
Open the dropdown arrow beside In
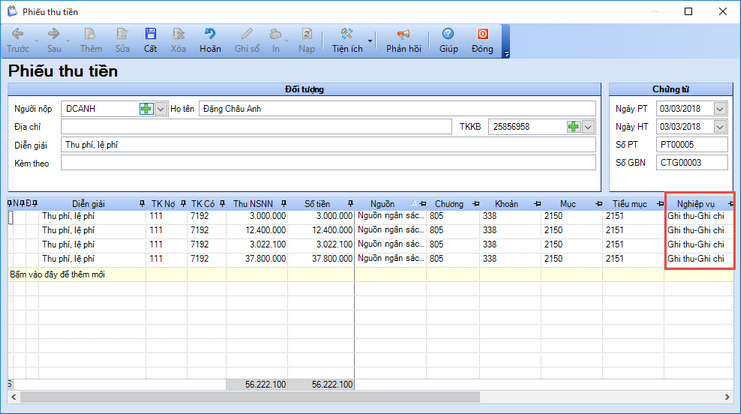[287, 41]
